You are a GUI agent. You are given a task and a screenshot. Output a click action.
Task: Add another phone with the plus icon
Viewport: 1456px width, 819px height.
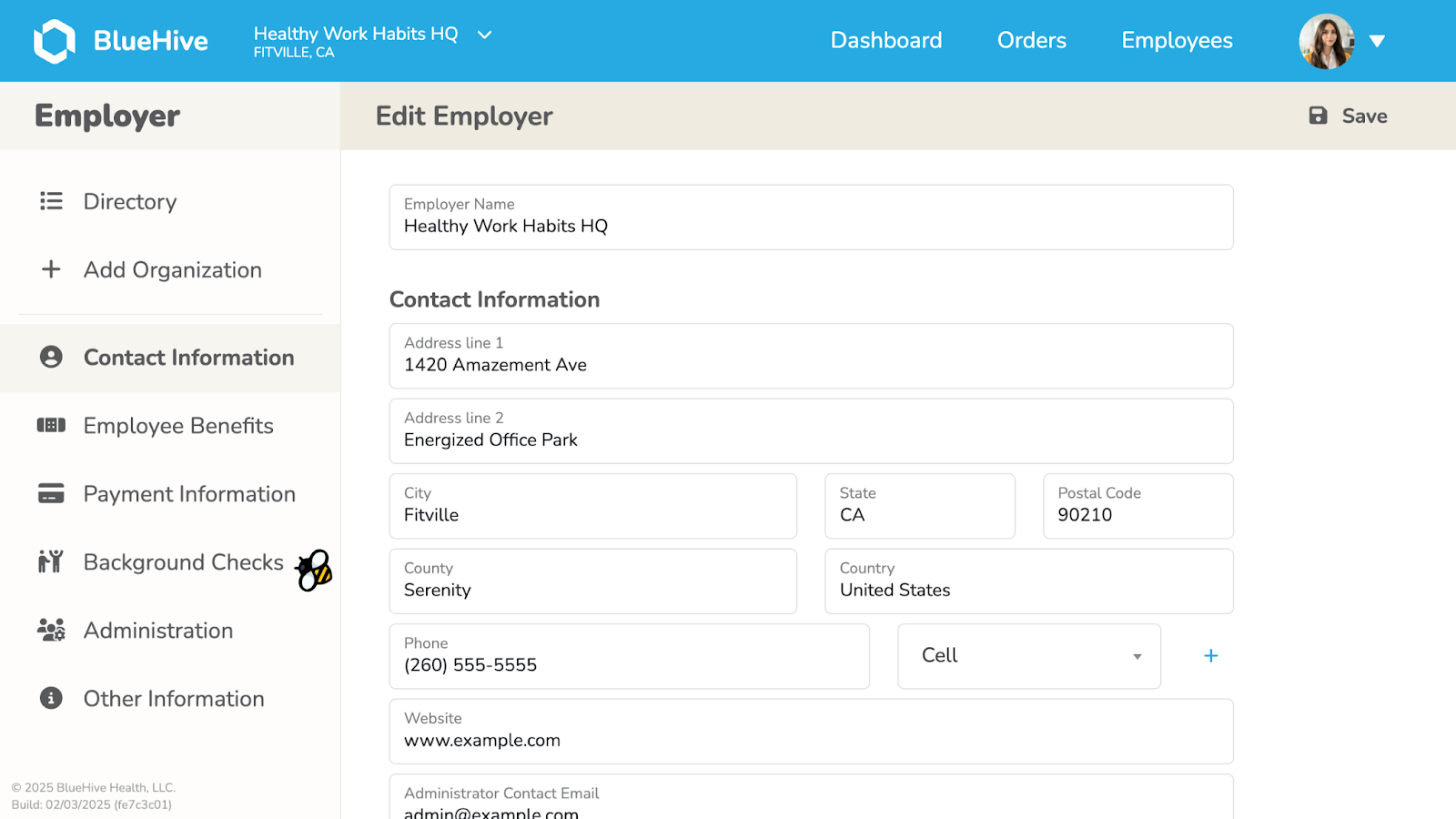point(1211,656)
